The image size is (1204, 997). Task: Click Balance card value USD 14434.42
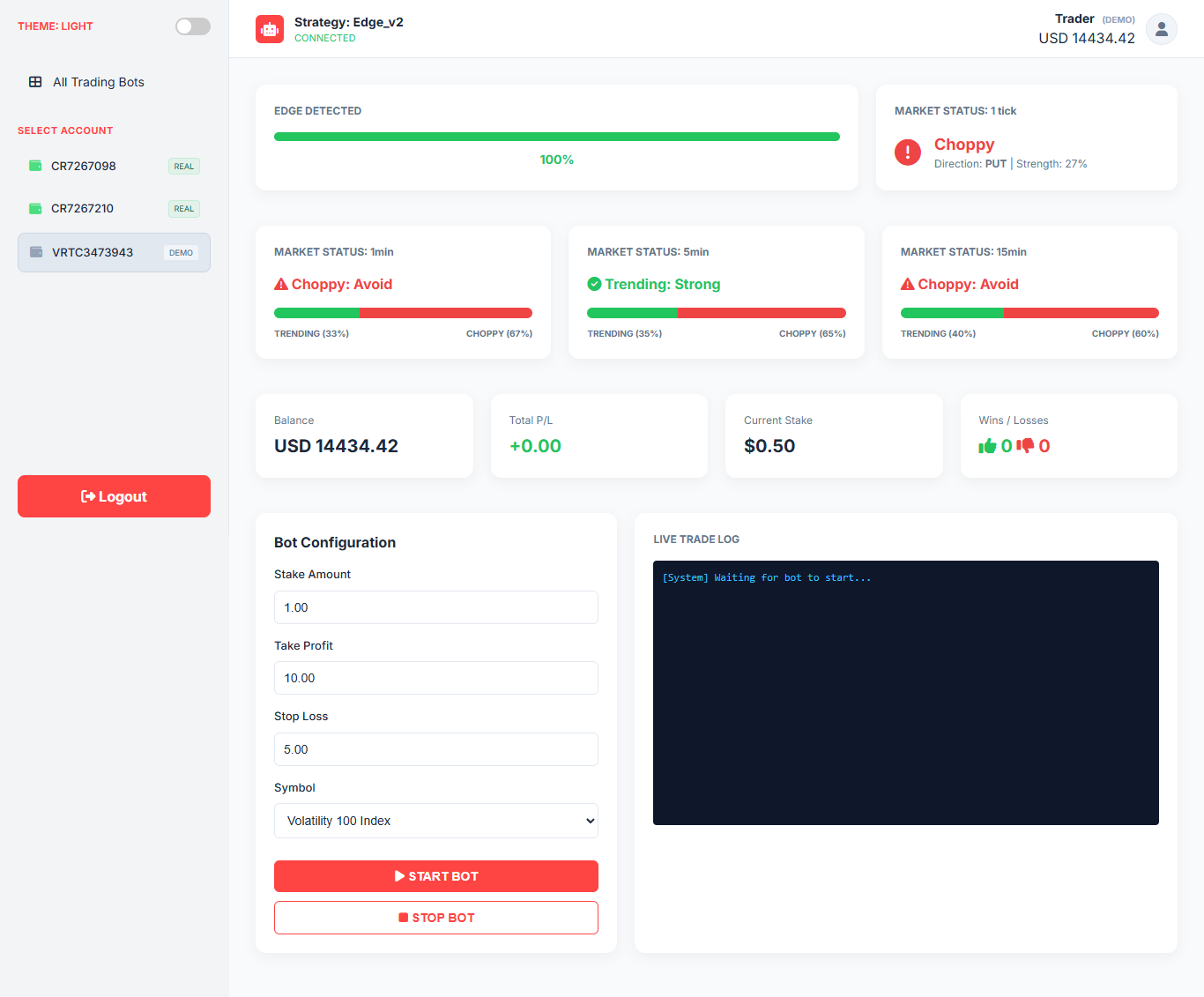click(x=336, y=446)
